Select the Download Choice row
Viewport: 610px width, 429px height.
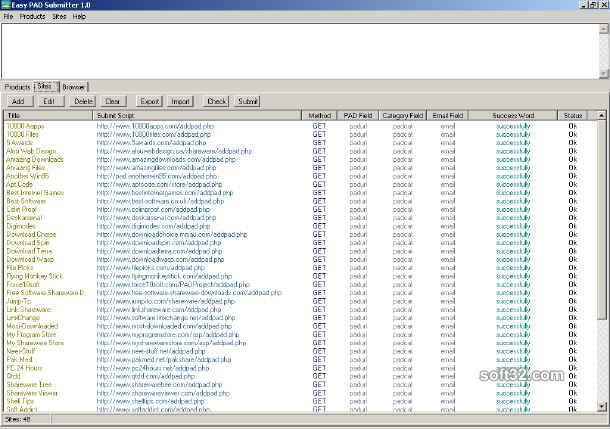(300, 235)
